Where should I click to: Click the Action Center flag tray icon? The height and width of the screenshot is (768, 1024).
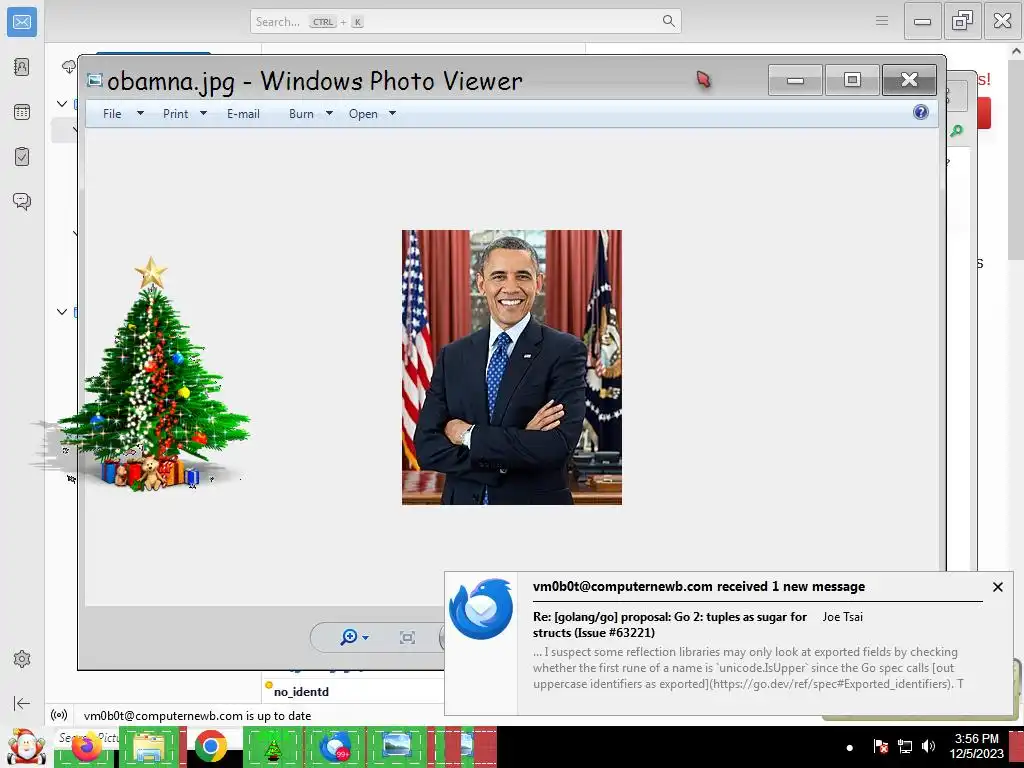click(x=880, y=746)
